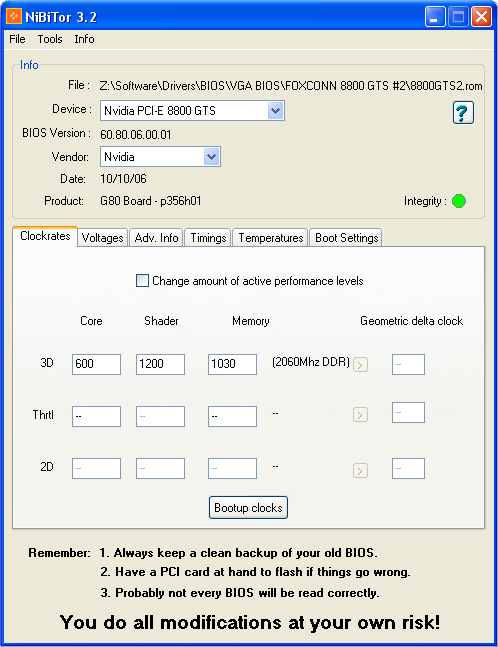Enable Change amount of active performance levels

(142, 281)
